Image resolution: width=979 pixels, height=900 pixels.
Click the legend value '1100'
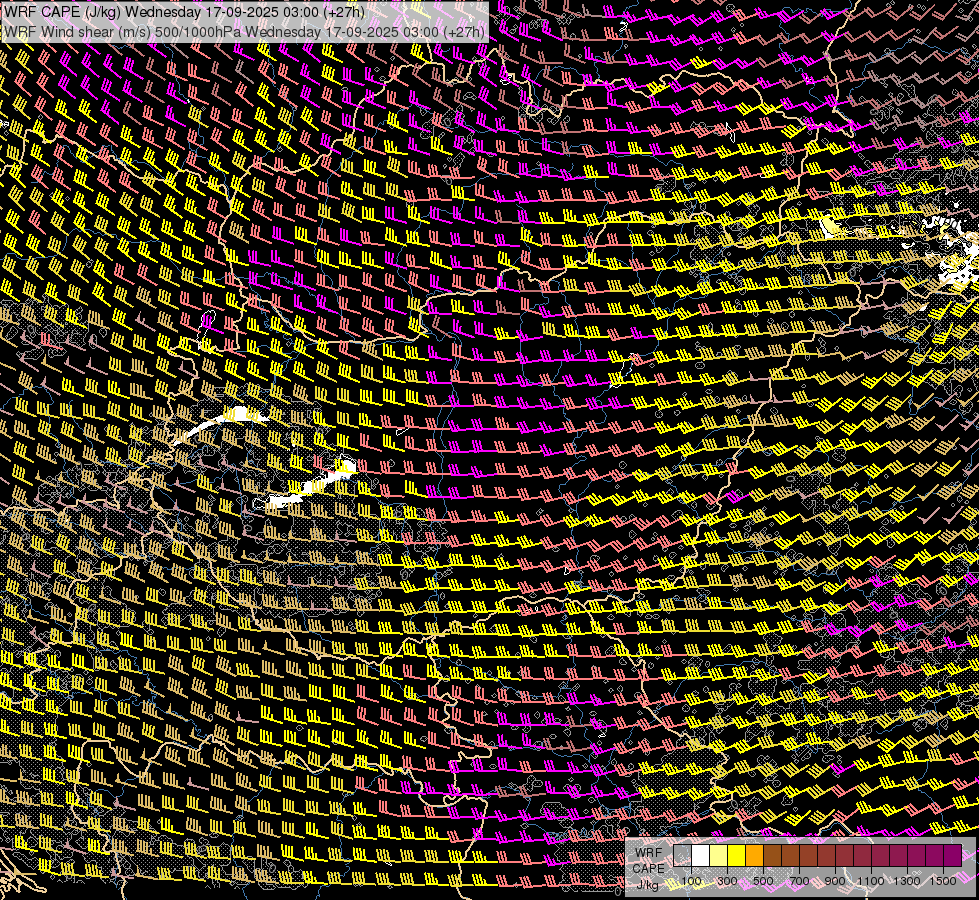coord(871,881)
